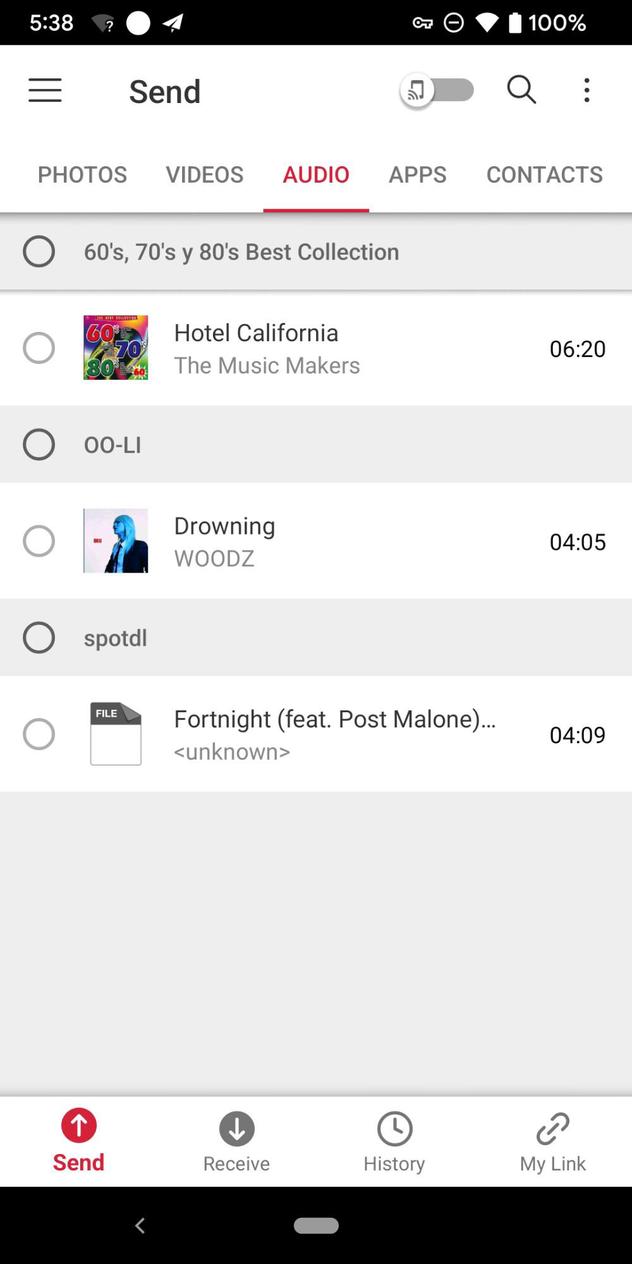Switch to the VIDEOS tab
The height and width of the screenshot is (1264, 632).
coord(204,174)
